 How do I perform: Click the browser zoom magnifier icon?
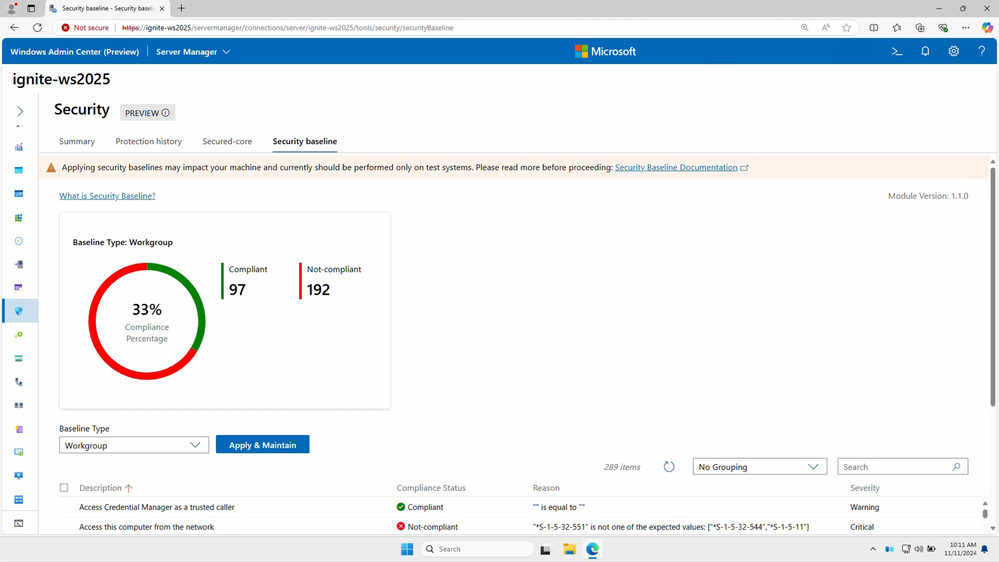coord(805,27)
